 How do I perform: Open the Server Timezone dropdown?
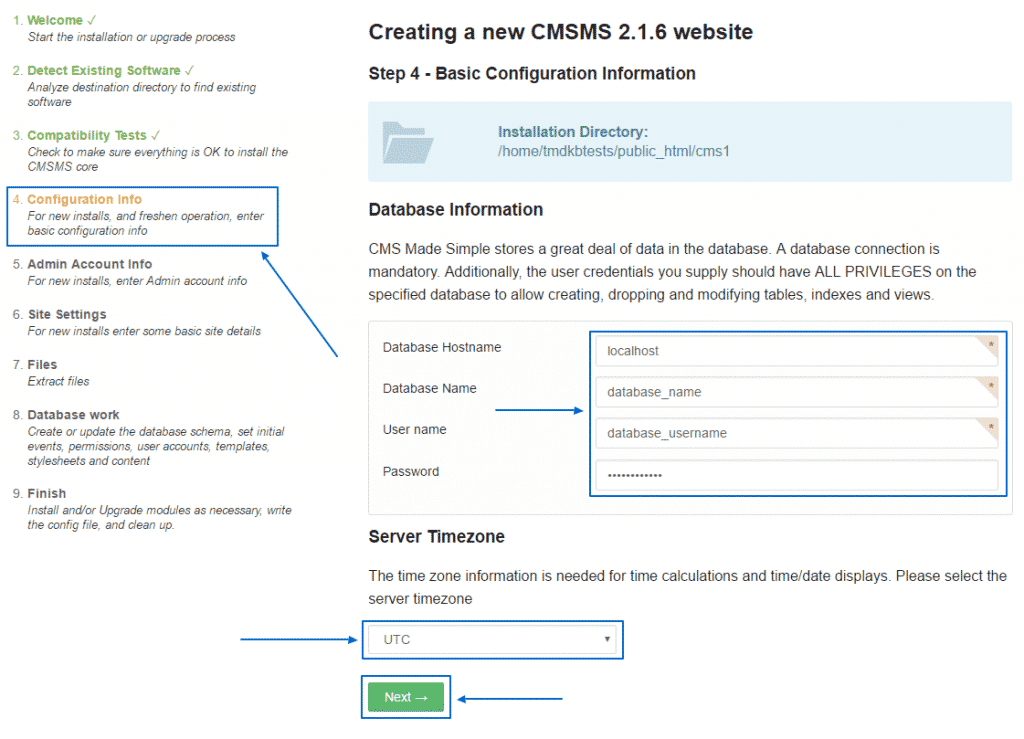(x=490, y=639)
